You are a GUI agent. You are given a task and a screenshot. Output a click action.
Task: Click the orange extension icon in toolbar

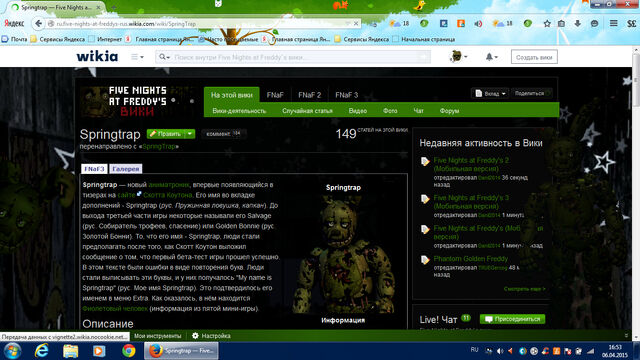pyautogui.click(x=461, y=24)
